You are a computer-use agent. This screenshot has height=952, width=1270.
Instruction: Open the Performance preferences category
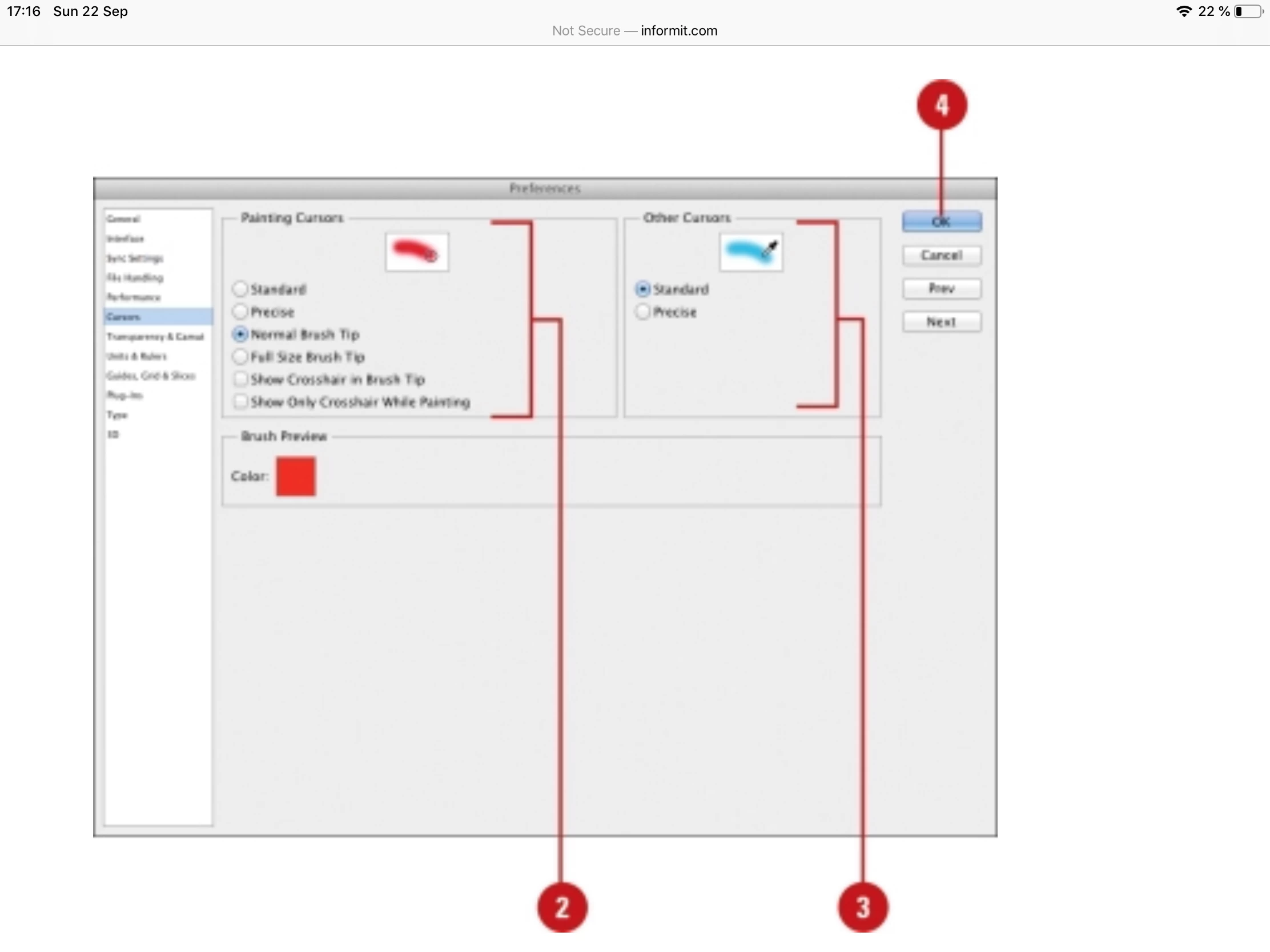(134, 297)
